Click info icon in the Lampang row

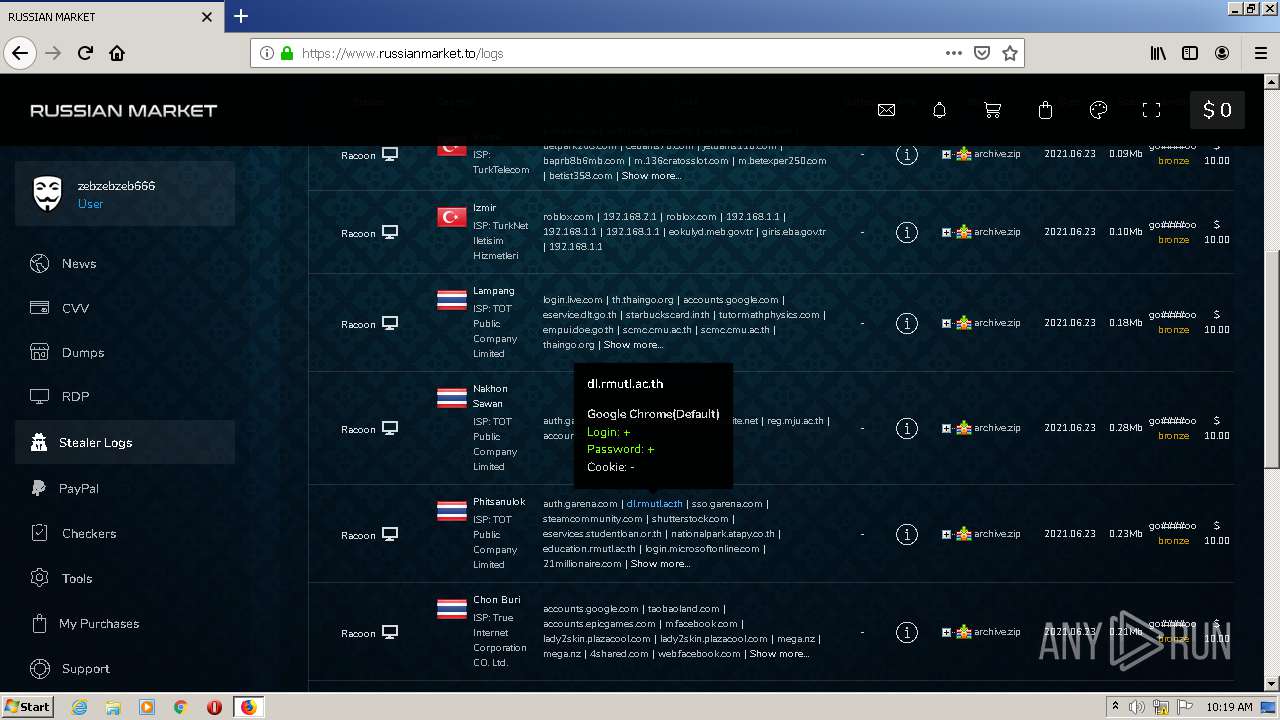click(906, 323)
